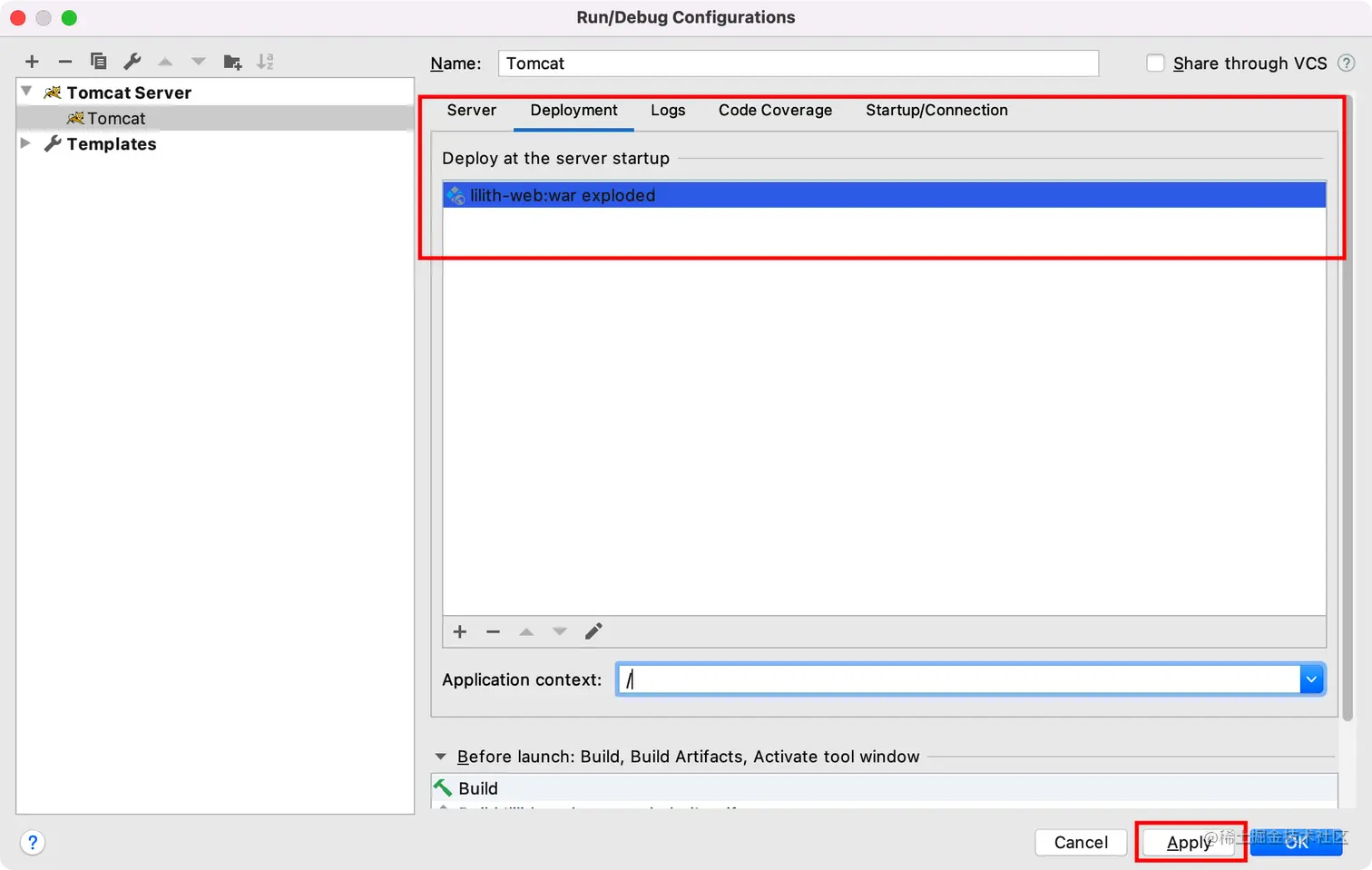Focus the Name input field
Image resolution: width=1372 pixels, height=870 pixels.
point(799,64)
